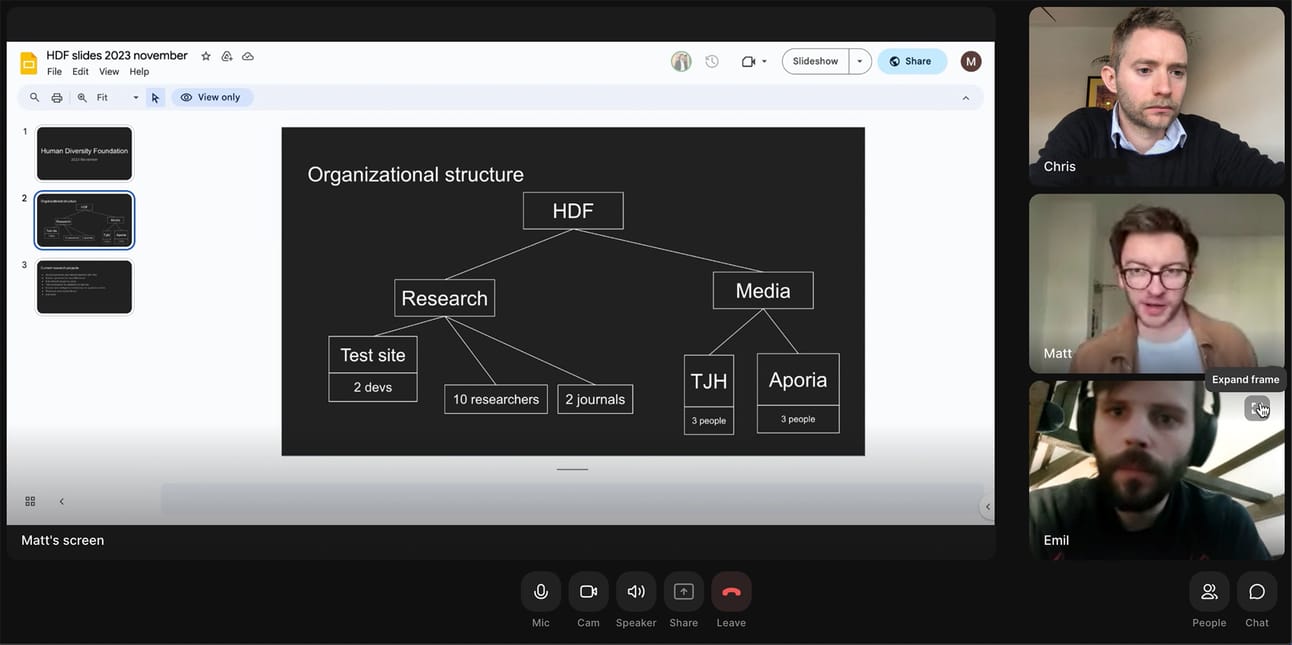Select slide 2 Organizational structure thumbnail
This screenshot has width=1292, height=645.
pos(85,220)
